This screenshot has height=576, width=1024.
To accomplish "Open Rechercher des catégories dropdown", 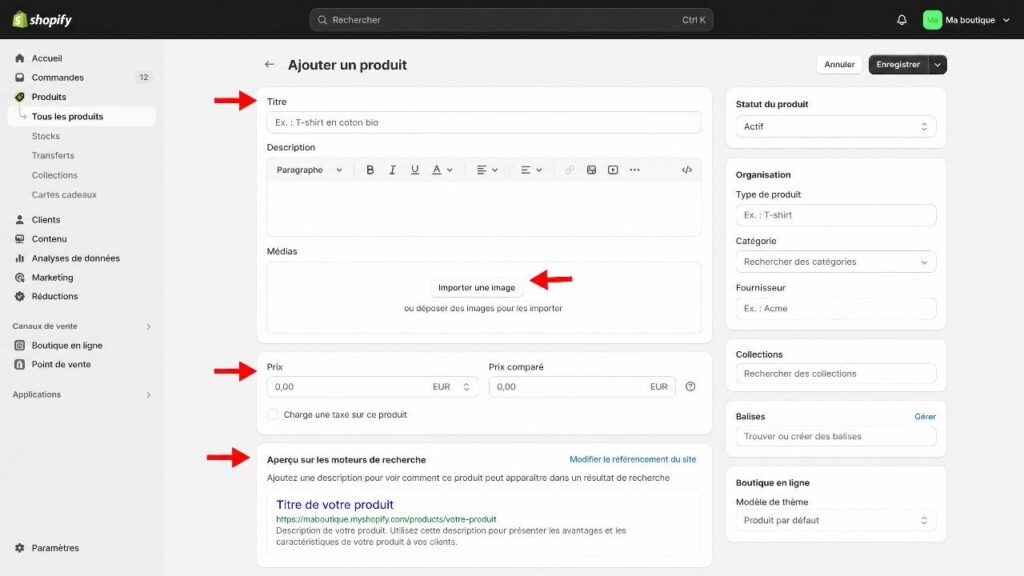I will (836, 262).
